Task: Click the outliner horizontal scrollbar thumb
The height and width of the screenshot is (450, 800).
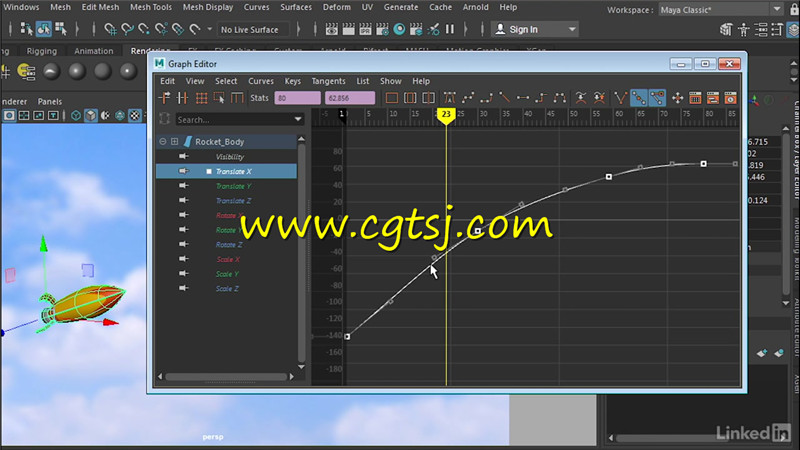Action: tap(226, 377)
